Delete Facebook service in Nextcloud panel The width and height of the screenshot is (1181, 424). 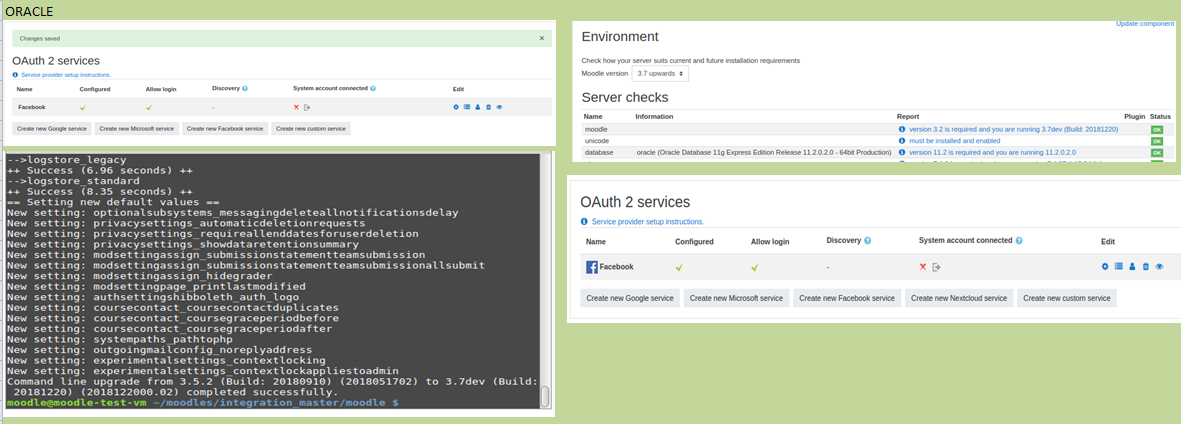[x=1146, y=267]
